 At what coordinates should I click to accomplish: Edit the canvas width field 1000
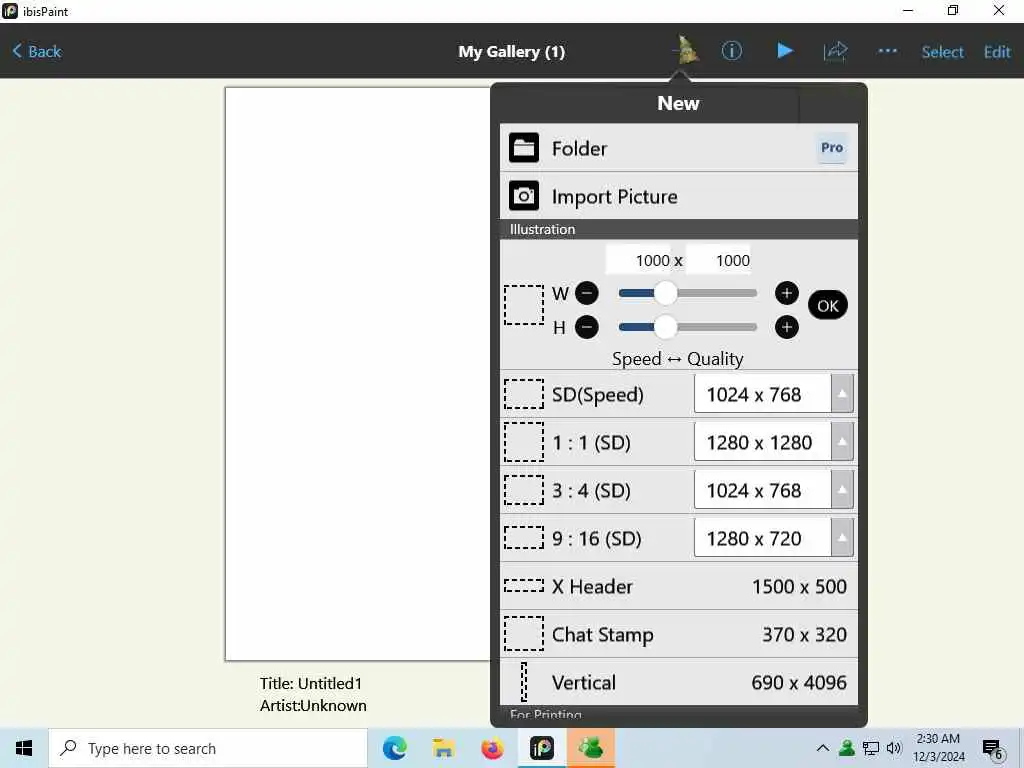click(x=639, y=261)
